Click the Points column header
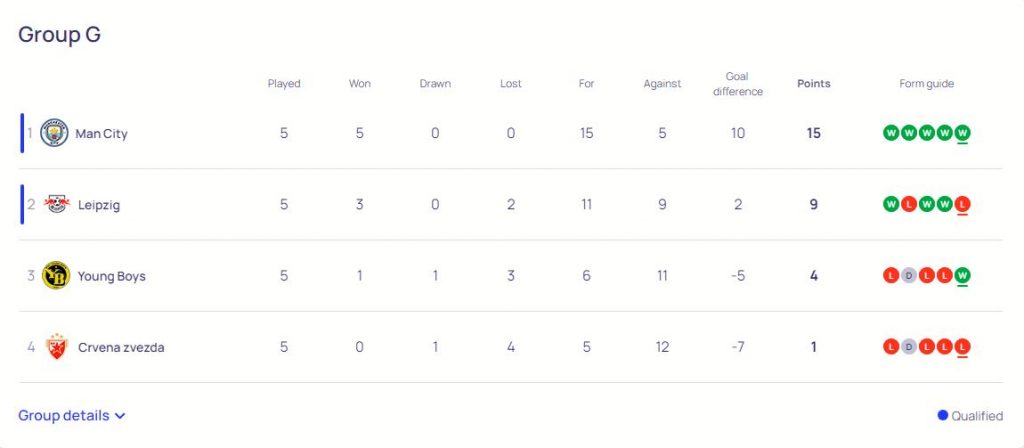Screen dimensions: 1024x448 (x=813, y=84)
